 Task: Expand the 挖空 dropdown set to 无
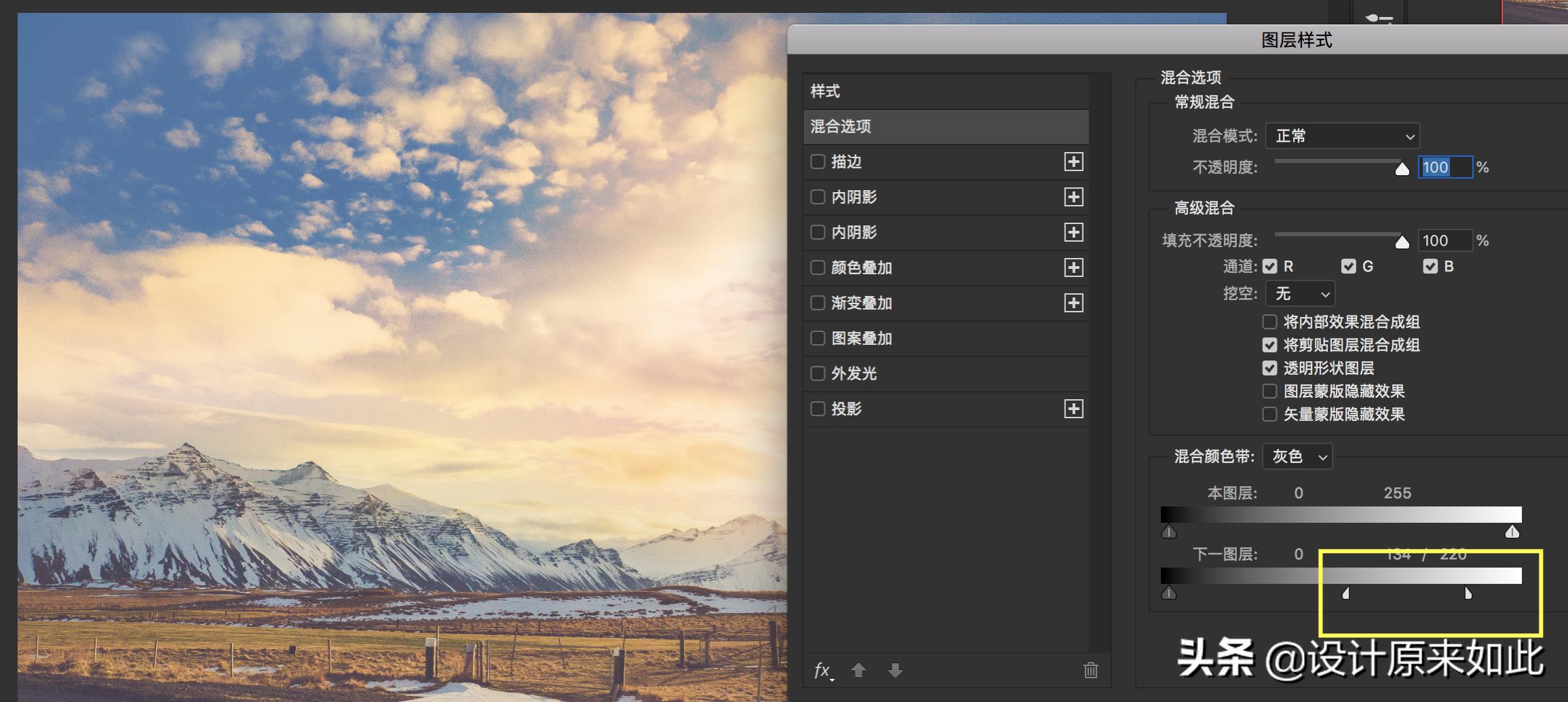click(1301, 294)
